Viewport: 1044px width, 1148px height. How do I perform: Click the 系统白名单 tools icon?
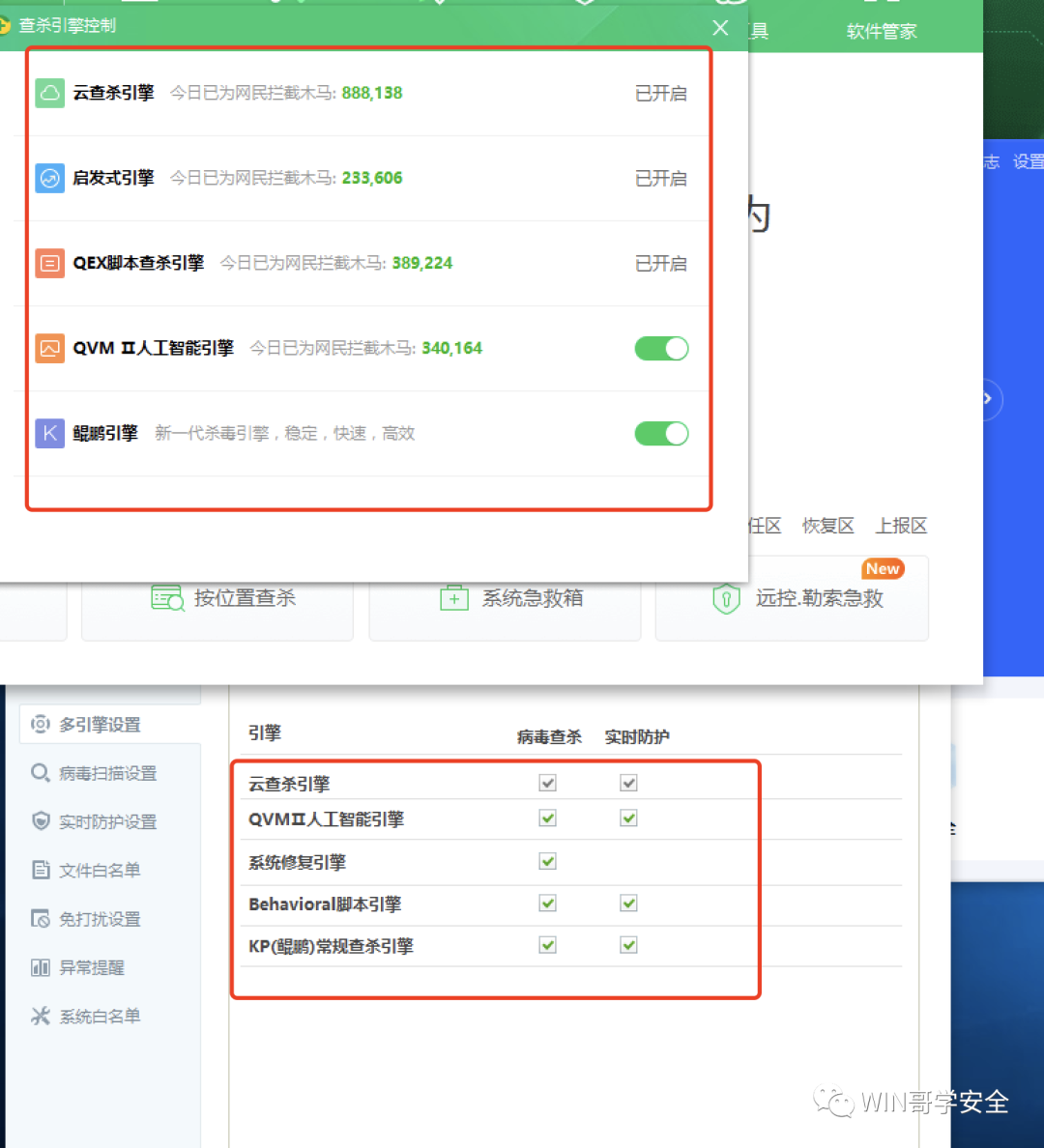pos(41,1016)
